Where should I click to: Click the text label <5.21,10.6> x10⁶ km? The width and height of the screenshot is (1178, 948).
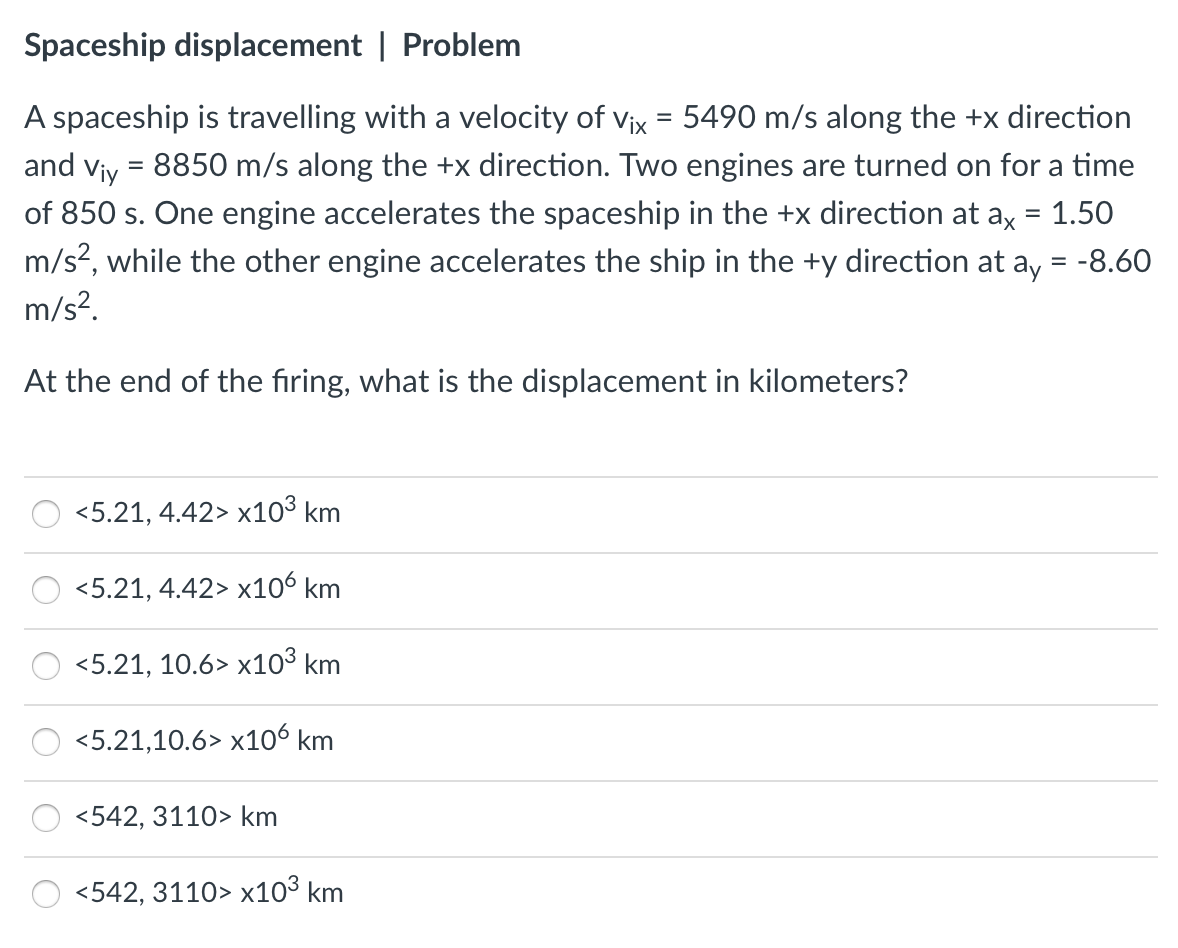tap(200, 741)
